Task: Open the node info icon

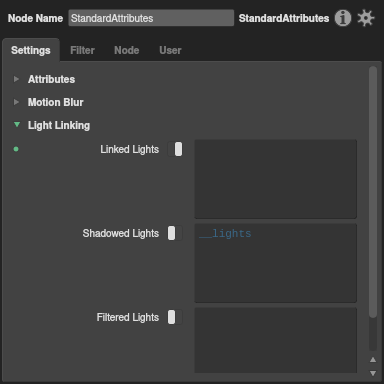Action: (343, 18)
